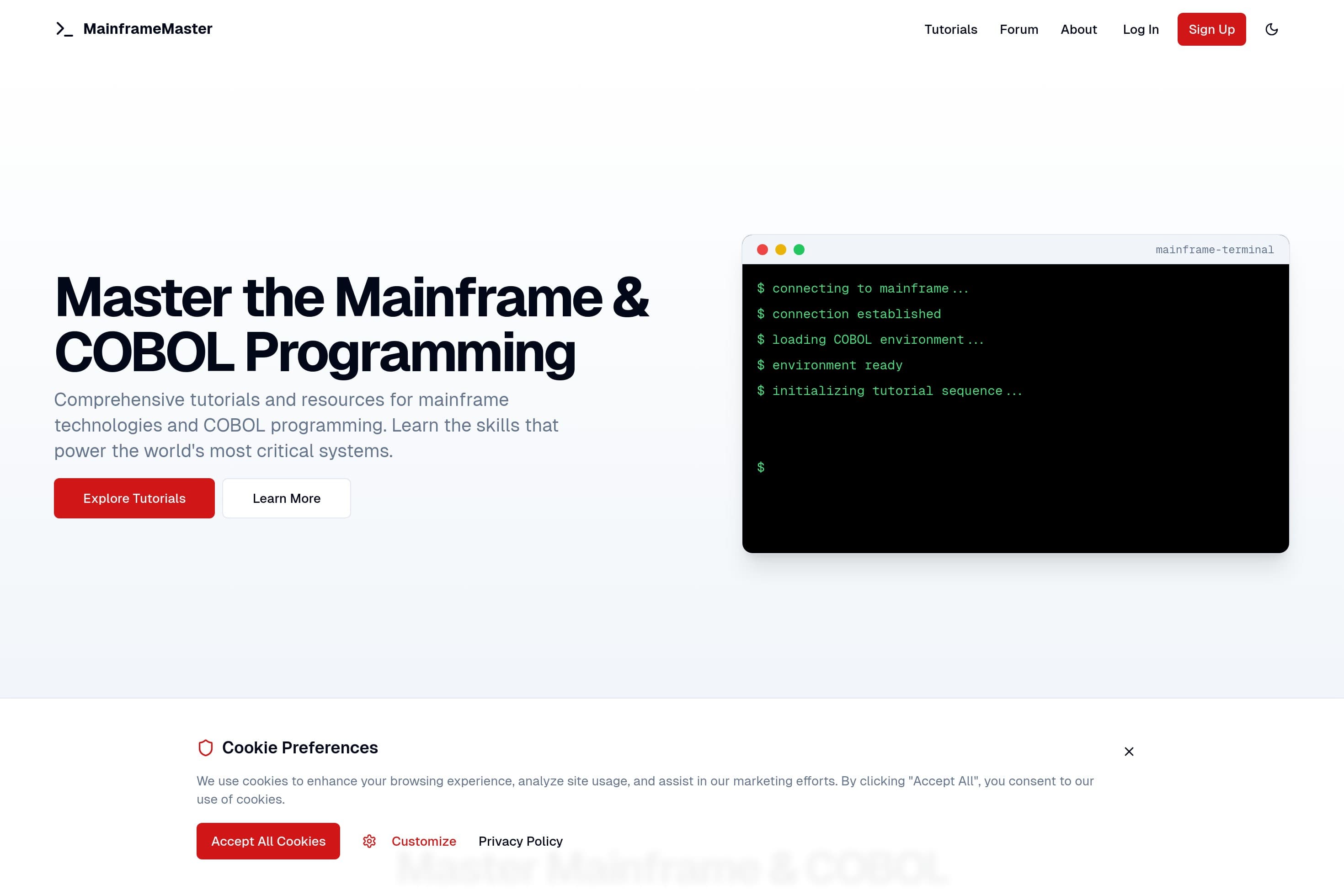The width and height of the screenshot is (1344, 896).
Task: Click the MainframeMaster site name
Action: click(147, 28)
